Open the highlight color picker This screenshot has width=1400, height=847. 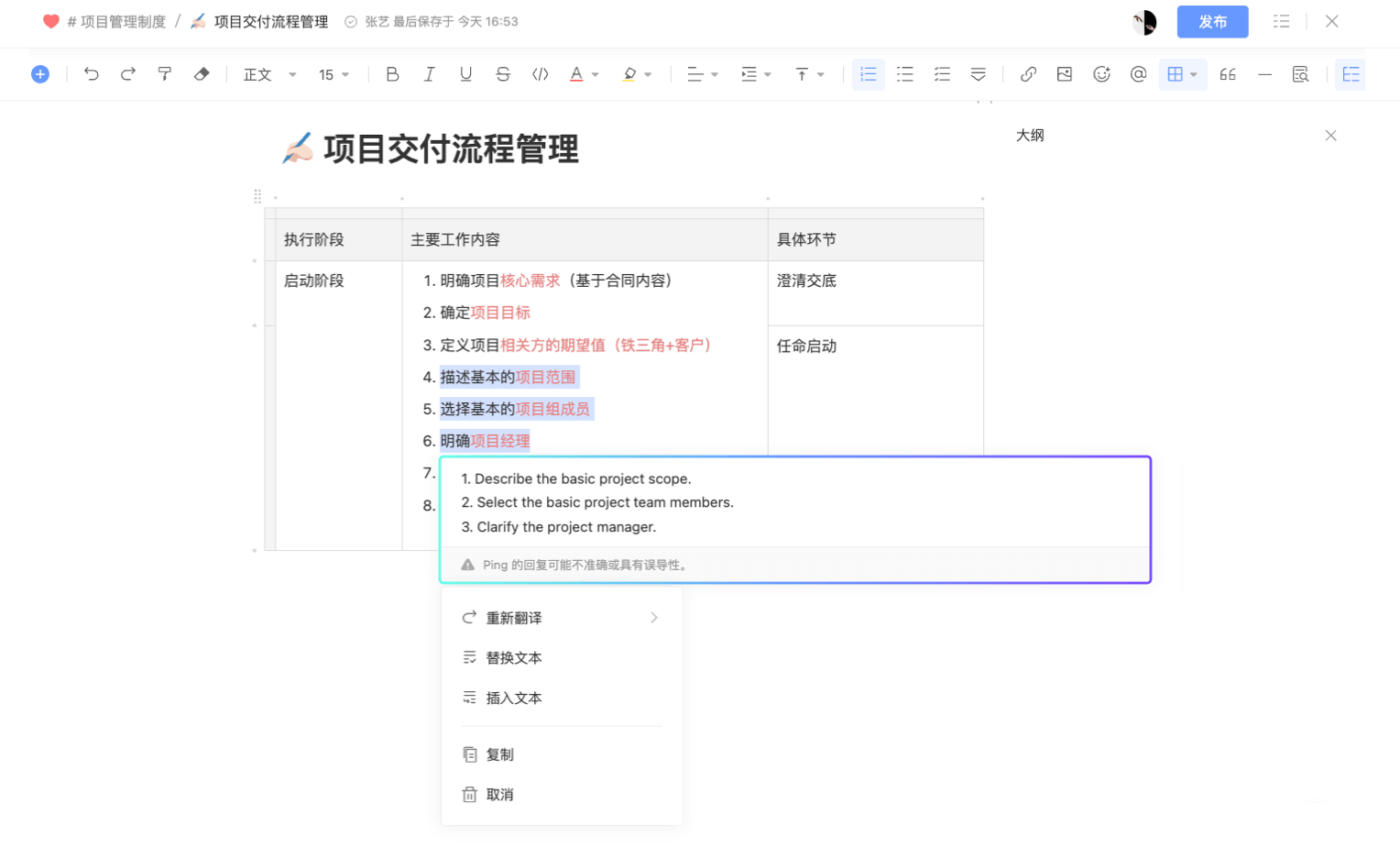pos(637,74)
